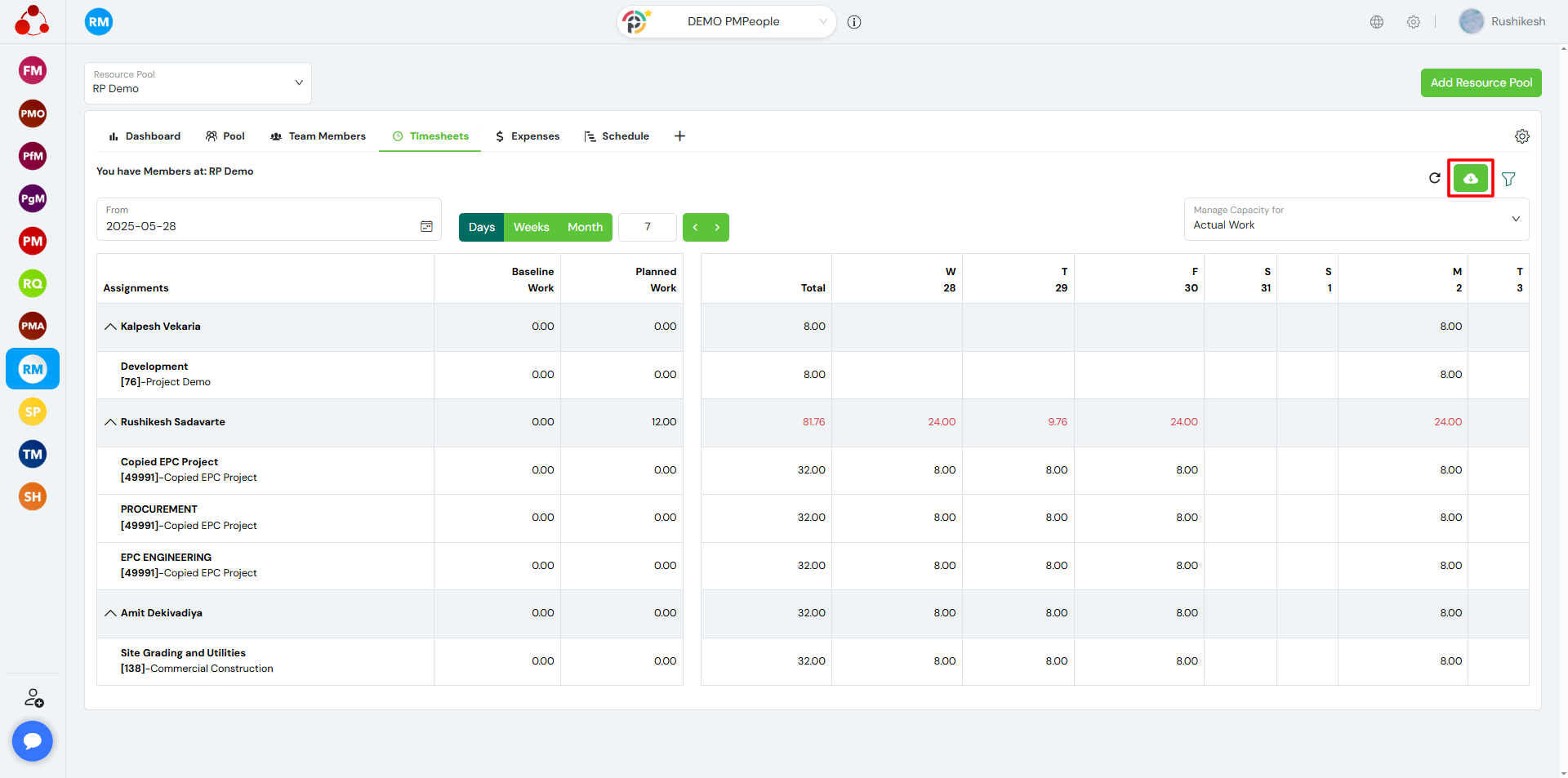Image resolution: width=1568 pixels, height=778 pixels.
Task: Click the refresh timesheet icon
Action: point(1434,178)
